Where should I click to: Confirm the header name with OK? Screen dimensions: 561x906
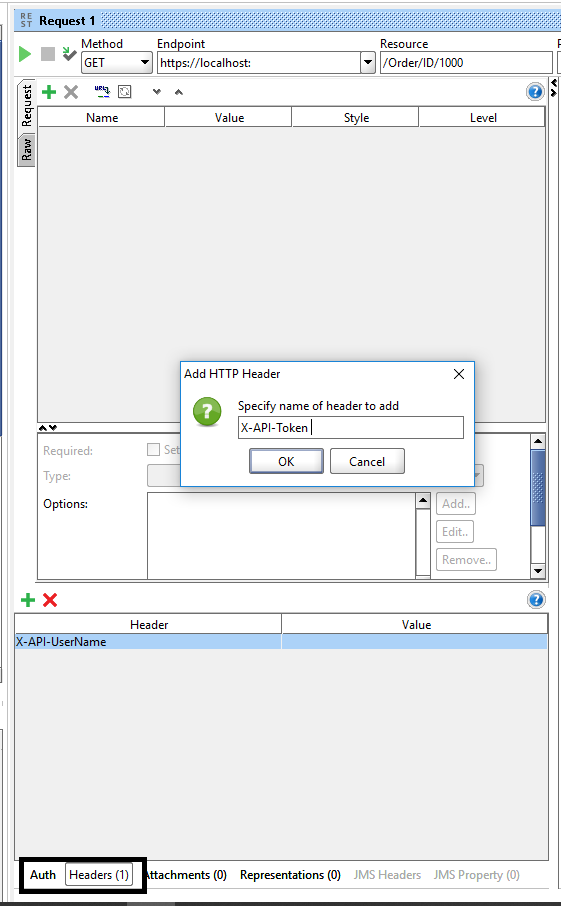pyautogui.click(x=286, y=461)
